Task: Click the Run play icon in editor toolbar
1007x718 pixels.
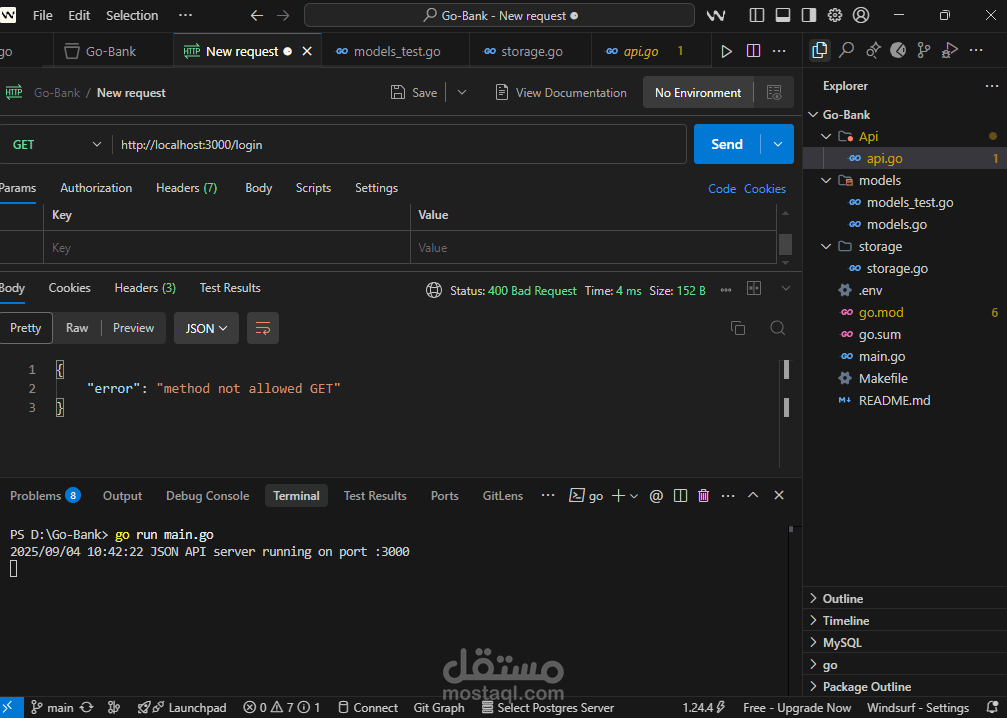Action: pos(726,51)
